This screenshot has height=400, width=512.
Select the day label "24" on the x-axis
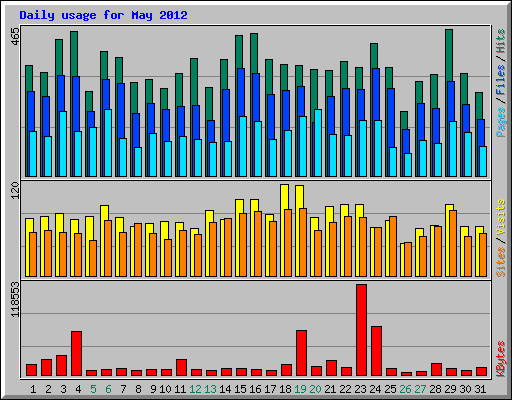click(375, 389)
